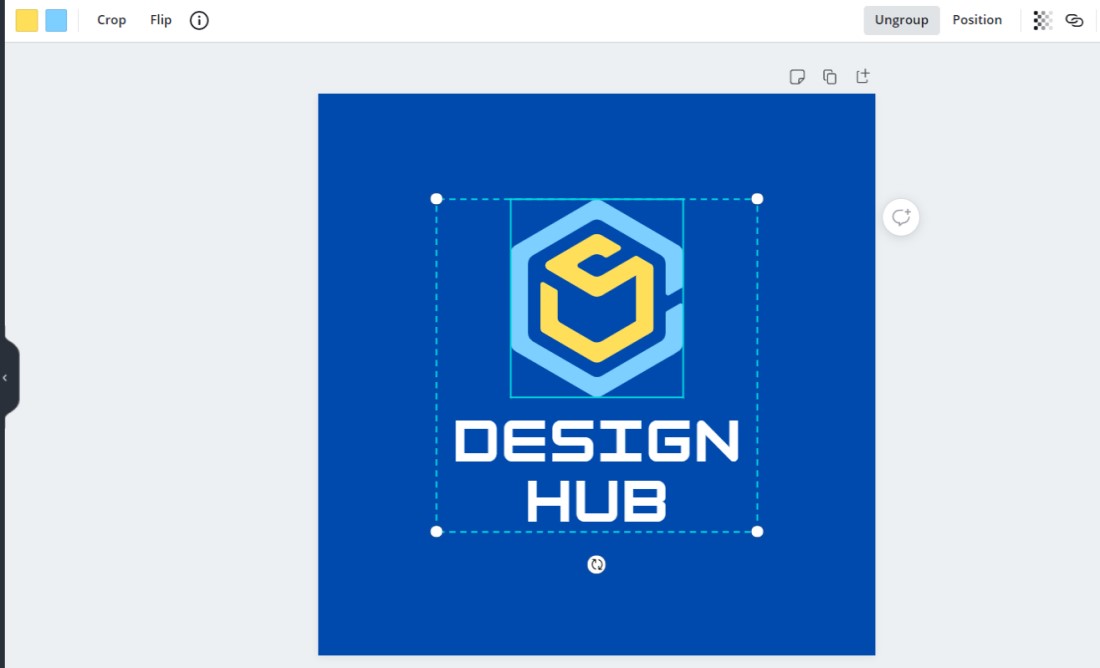Ungroup the selected elements
The height and width of the screenshot is (668, 1100).
(901, 20)
